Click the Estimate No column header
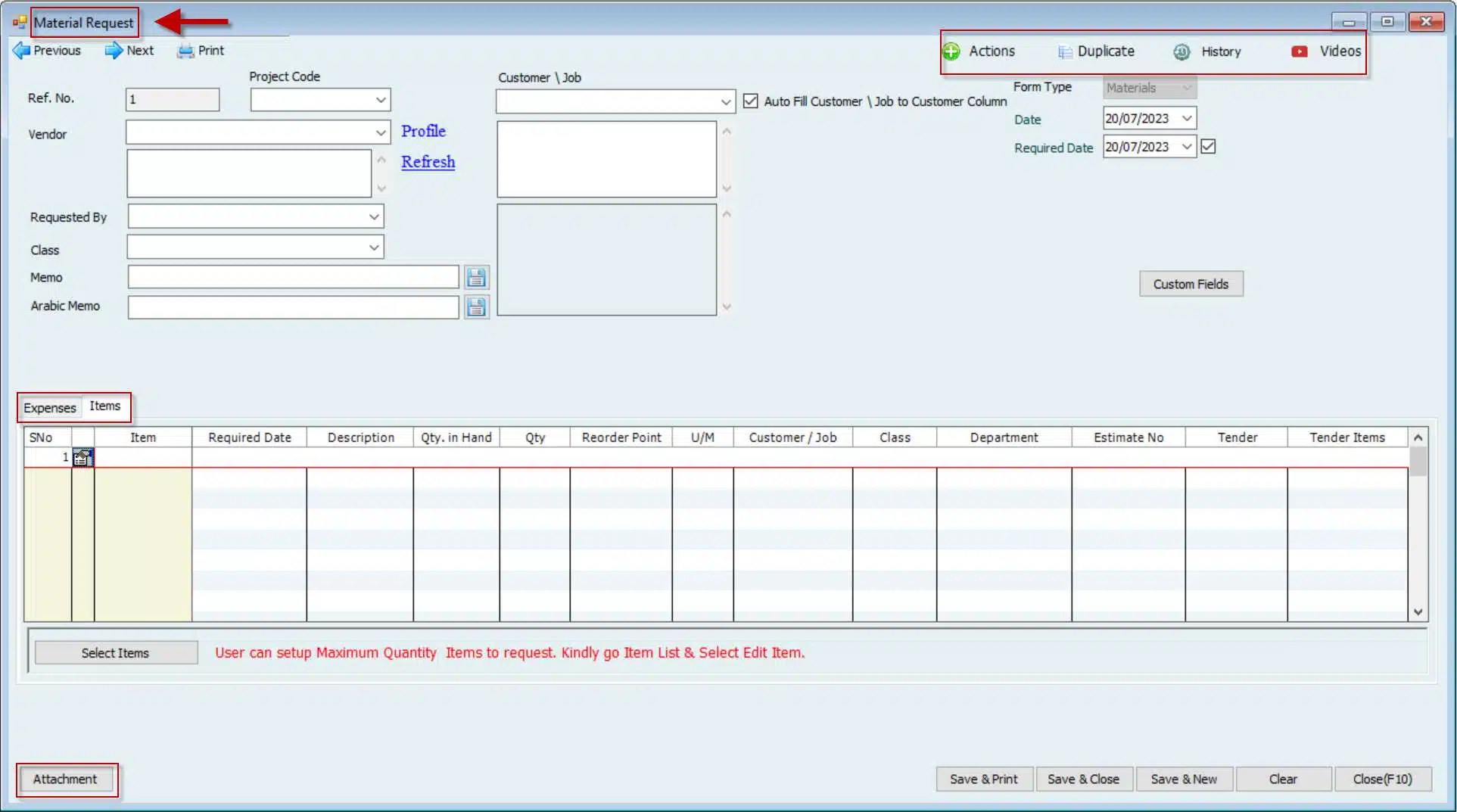This screenshot has width=1457, height=812. point(1128,437)
